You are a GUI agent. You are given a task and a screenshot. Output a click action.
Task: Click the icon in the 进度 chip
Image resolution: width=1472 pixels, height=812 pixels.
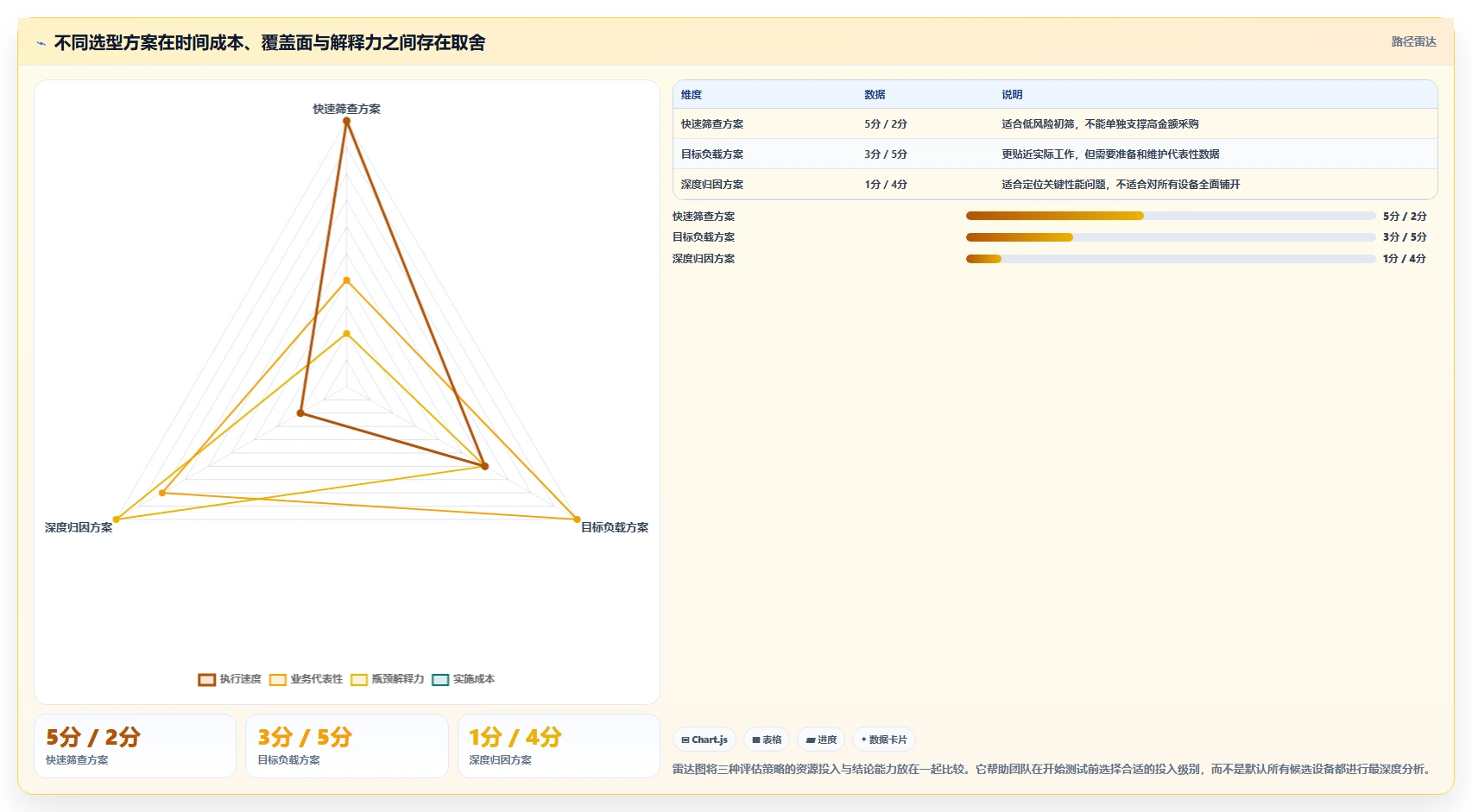811,740
